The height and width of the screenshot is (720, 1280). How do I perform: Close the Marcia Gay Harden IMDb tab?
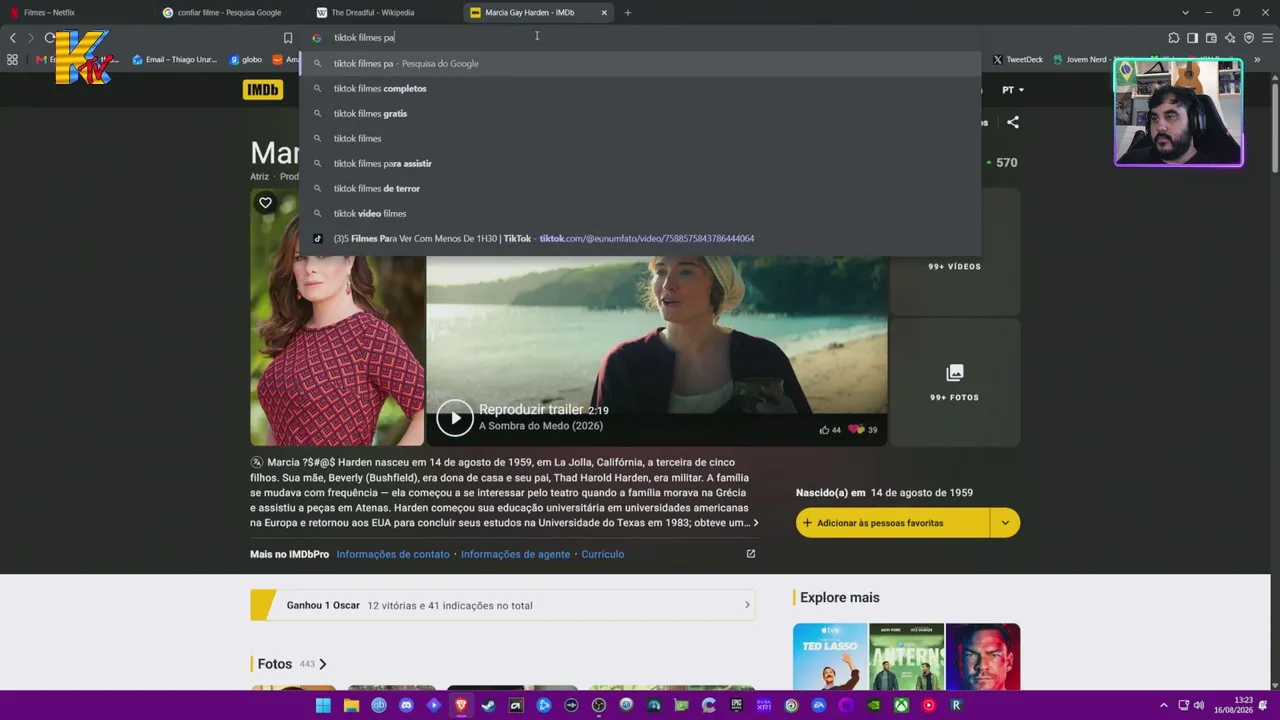tap(604, 13)
